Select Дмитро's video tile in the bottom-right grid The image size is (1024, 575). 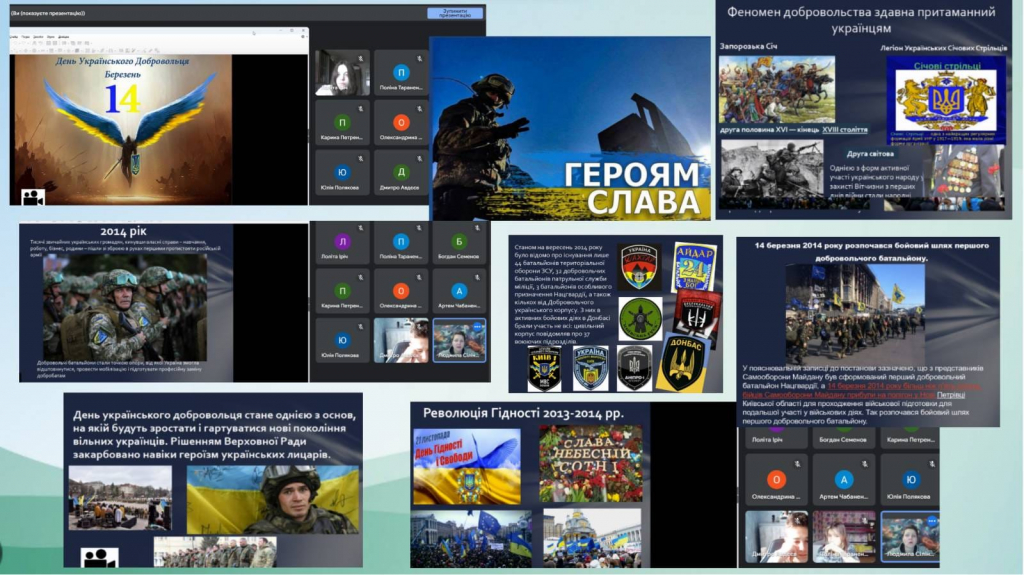point(776,536)
